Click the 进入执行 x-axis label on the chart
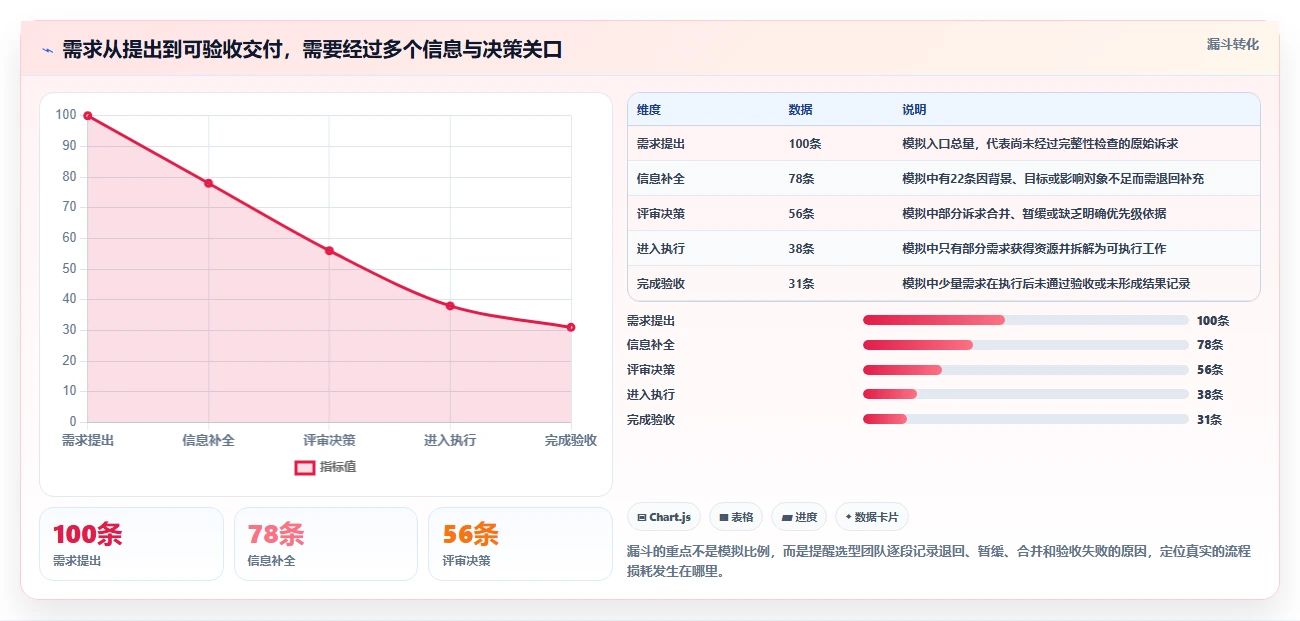This screenshot has height=621, width=1300. coord(450,440)
